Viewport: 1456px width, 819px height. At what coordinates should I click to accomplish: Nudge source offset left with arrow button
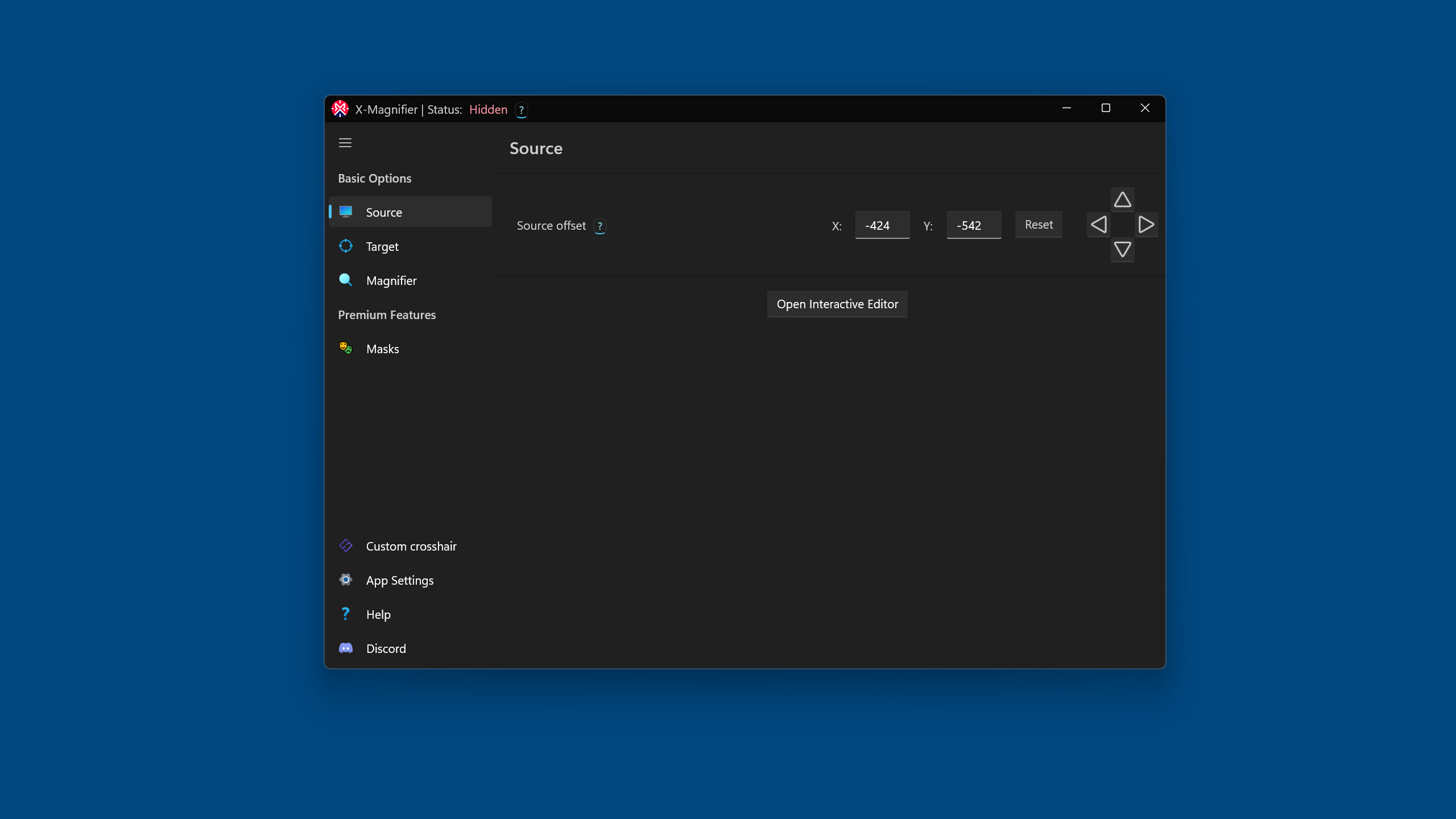1098,224
